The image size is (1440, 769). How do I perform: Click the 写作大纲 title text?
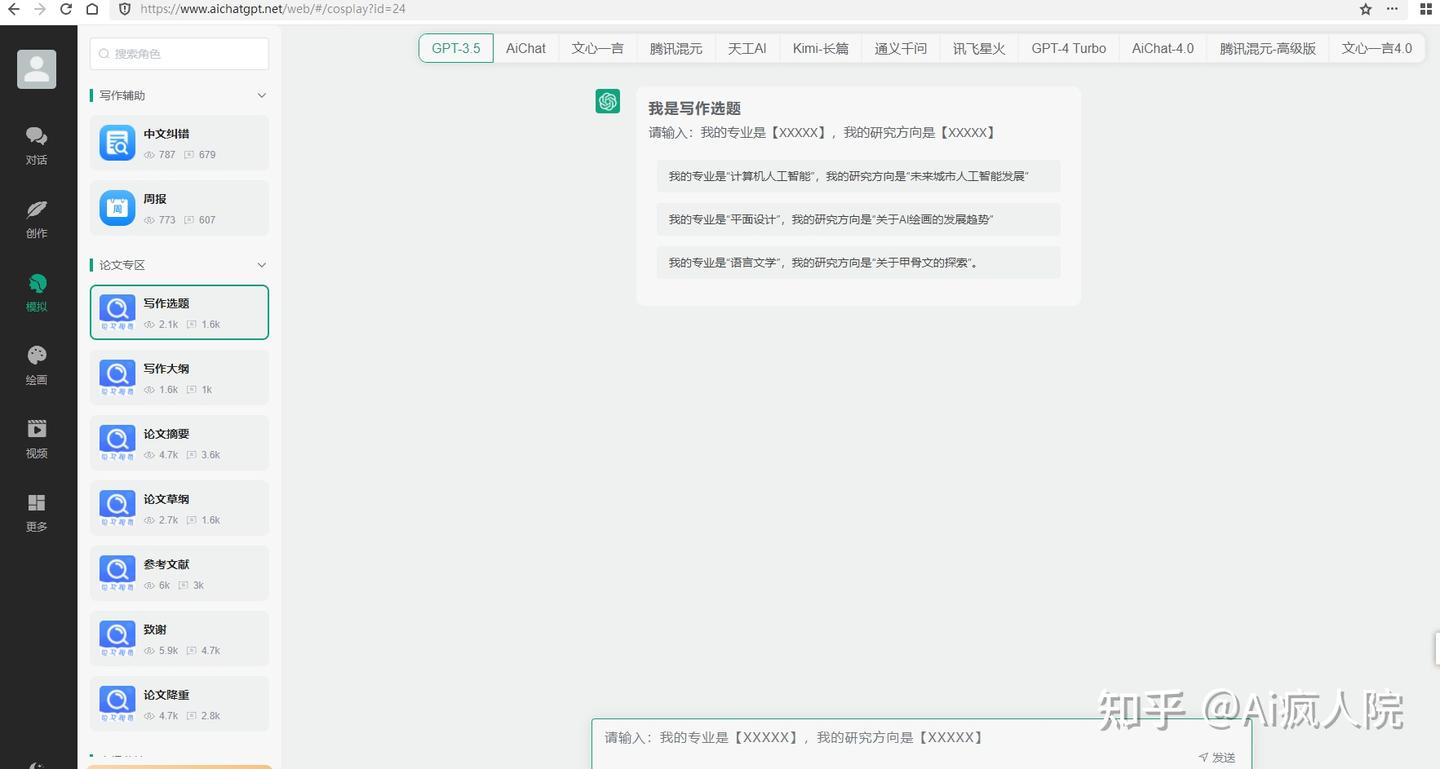click(x=166, y=369)
